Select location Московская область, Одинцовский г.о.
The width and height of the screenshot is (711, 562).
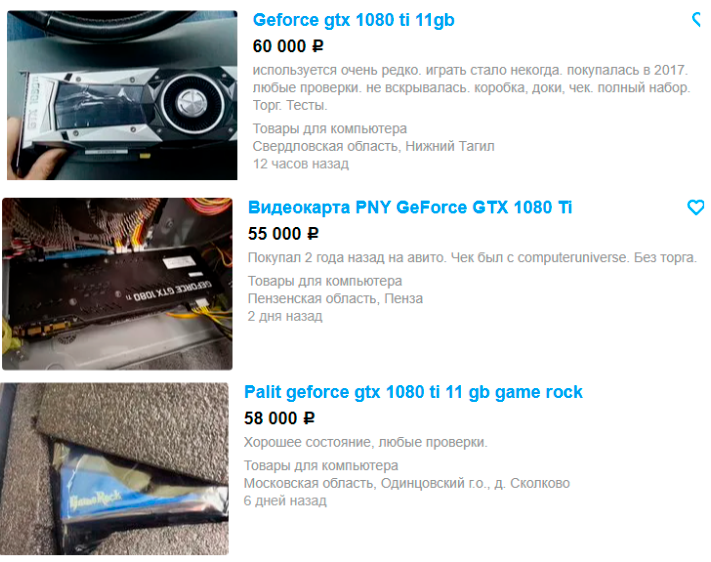[x=407, y=484]
